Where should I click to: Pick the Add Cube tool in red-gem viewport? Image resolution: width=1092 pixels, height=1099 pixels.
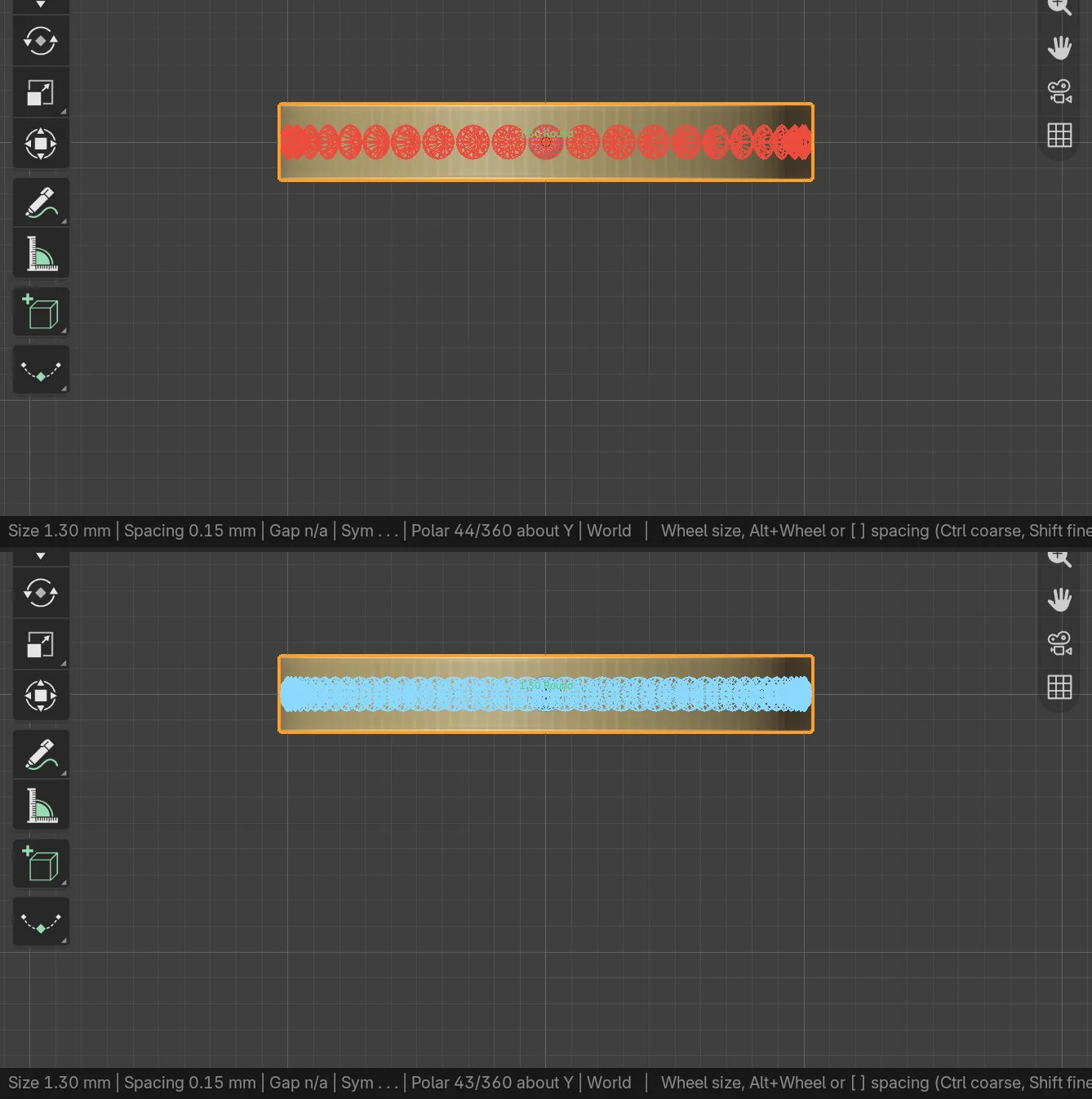coord(41,312)
